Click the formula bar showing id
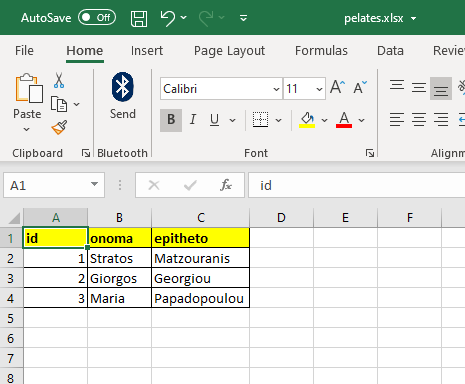Screen dimensions: 465x384 [x=357, y=185]
